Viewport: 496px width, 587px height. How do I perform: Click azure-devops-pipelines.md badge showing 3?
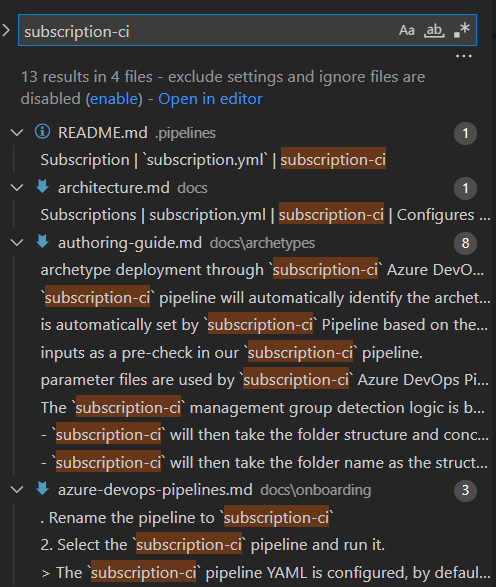coord(465,490)
